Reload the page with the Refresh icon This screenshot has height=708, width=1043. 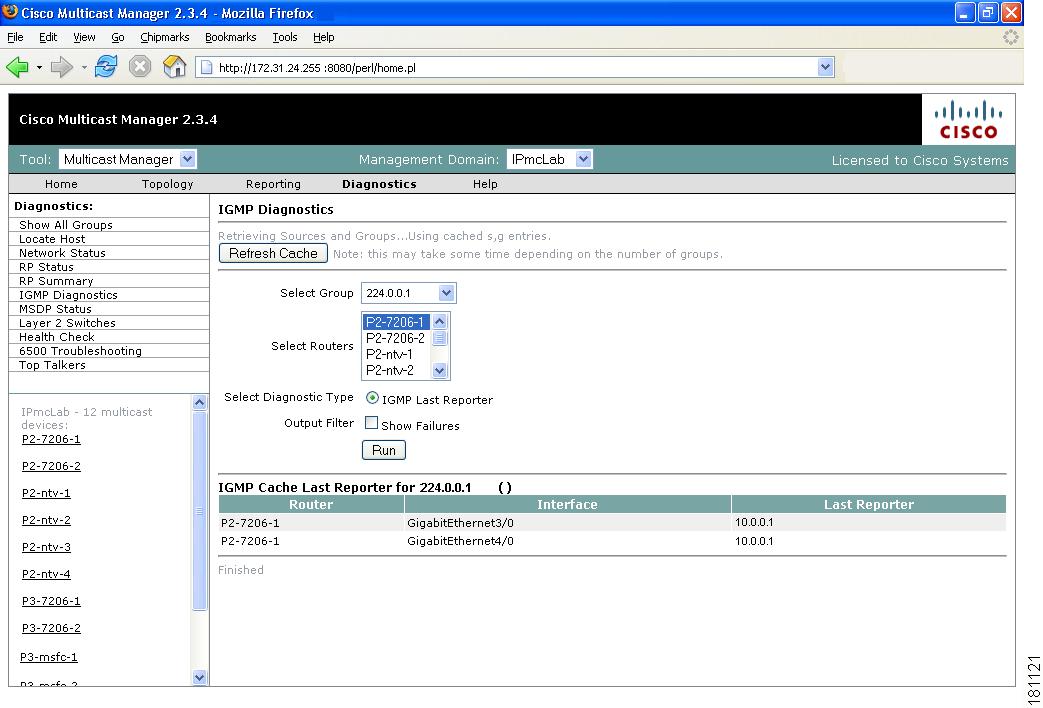[x=106, y=67]
